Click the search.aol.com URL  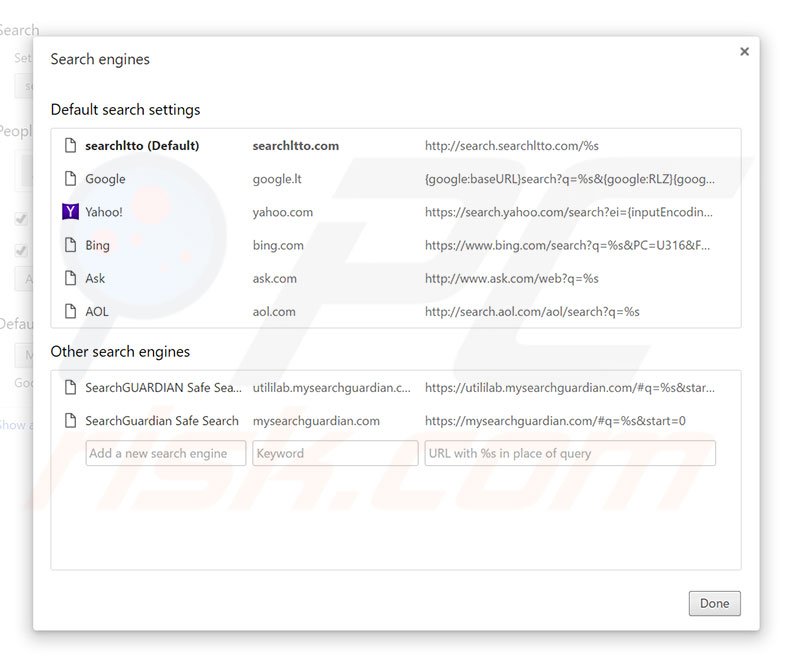coord(532,312)
